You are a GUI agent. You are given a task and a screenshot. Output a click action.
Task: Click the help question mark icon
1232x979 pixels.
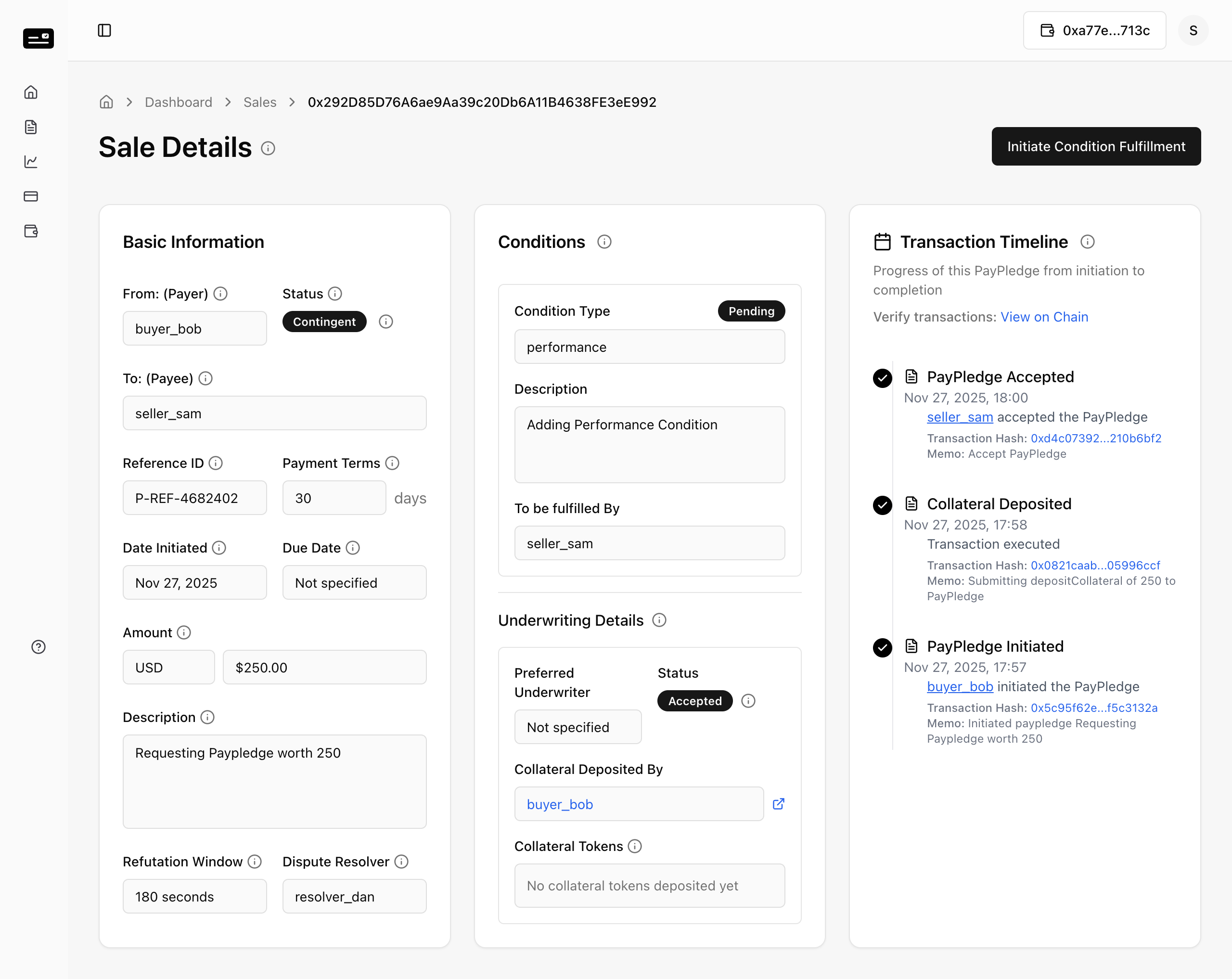coord(38,646)
